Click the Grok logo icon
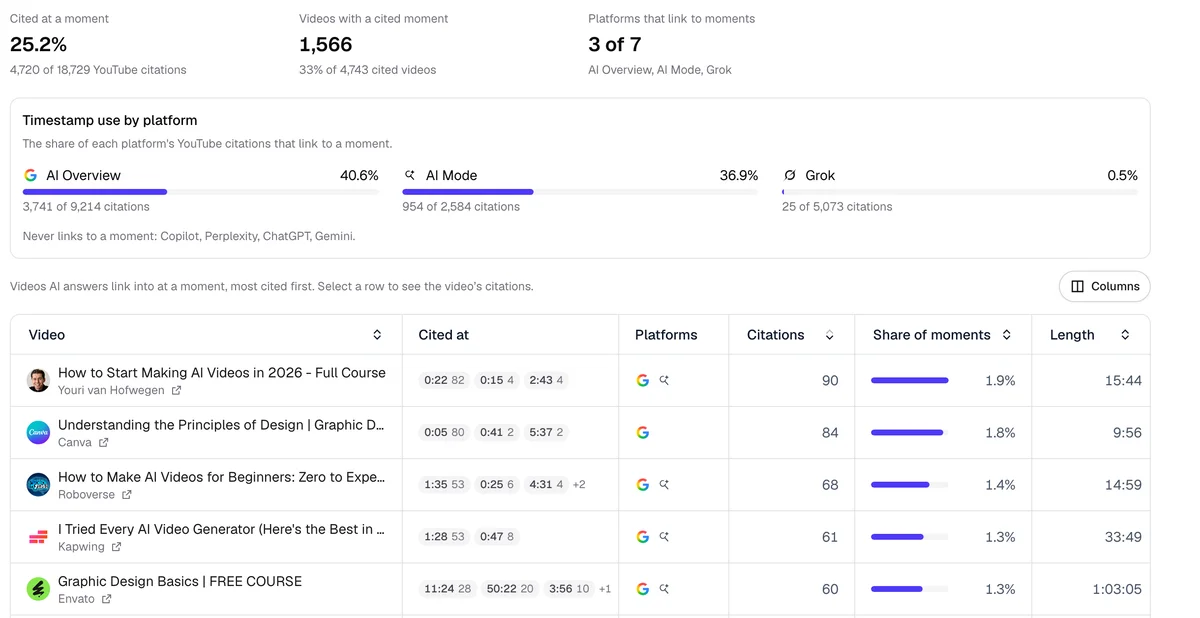The width and height of the screenshot is (1200, 618). (x=790, y=175)
